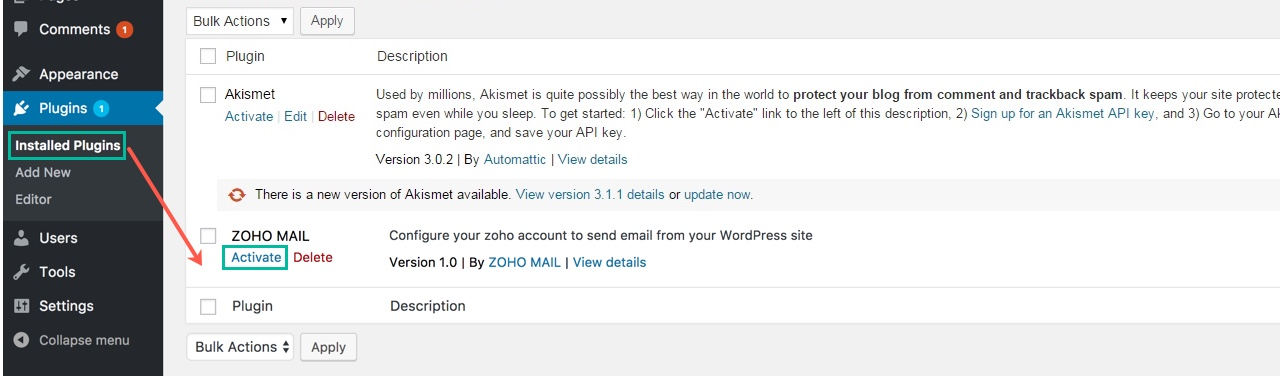
Task: Click the Appearance paintbrush icon
Action: 21,74
